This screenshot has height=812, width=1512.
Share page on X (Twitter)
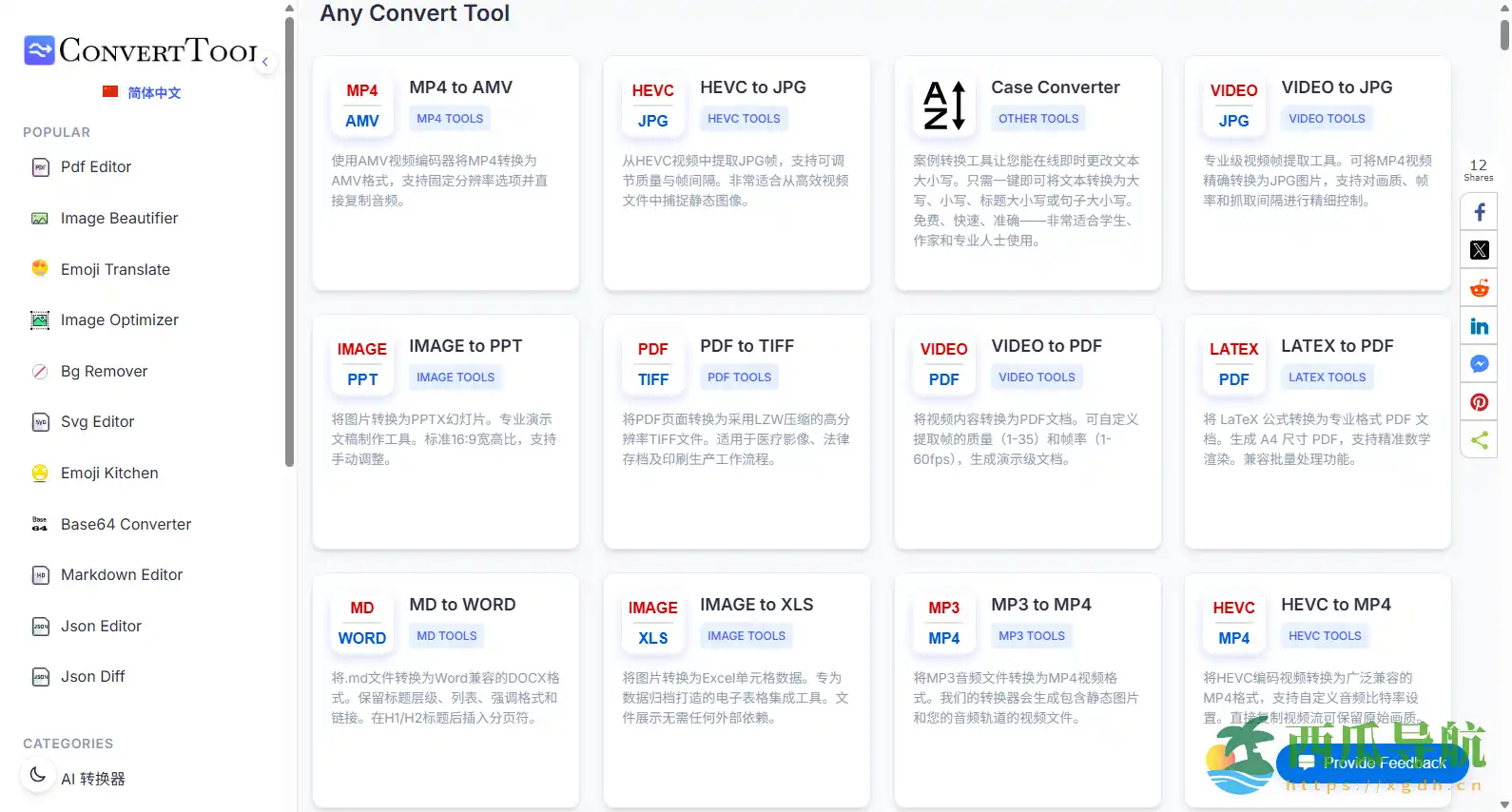click(1479, 250)
